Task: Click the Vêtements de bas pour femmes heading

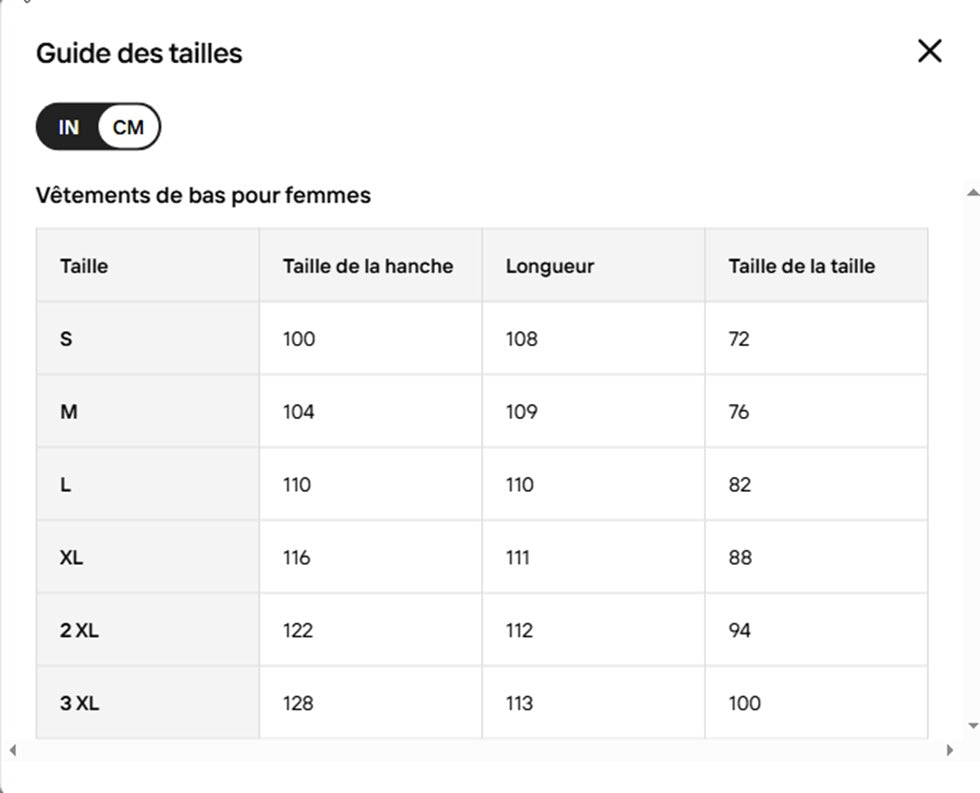Action: [203, 195]
